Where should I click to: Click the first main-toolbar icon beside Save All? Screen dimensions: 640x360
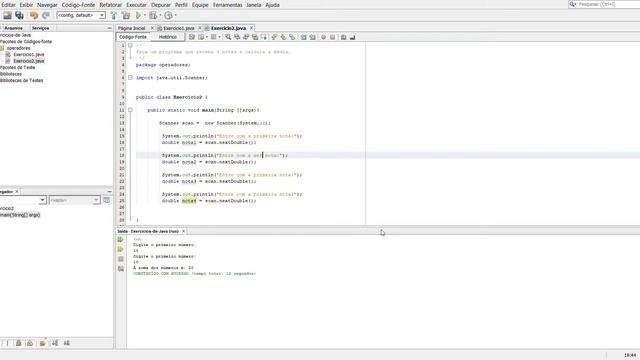[x=7, y=16]
